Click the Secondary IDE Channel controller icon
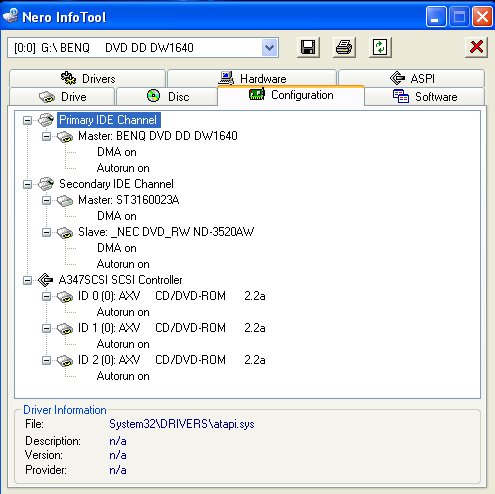The height and width of the screenshot is (494, 495). click(46, 184)
